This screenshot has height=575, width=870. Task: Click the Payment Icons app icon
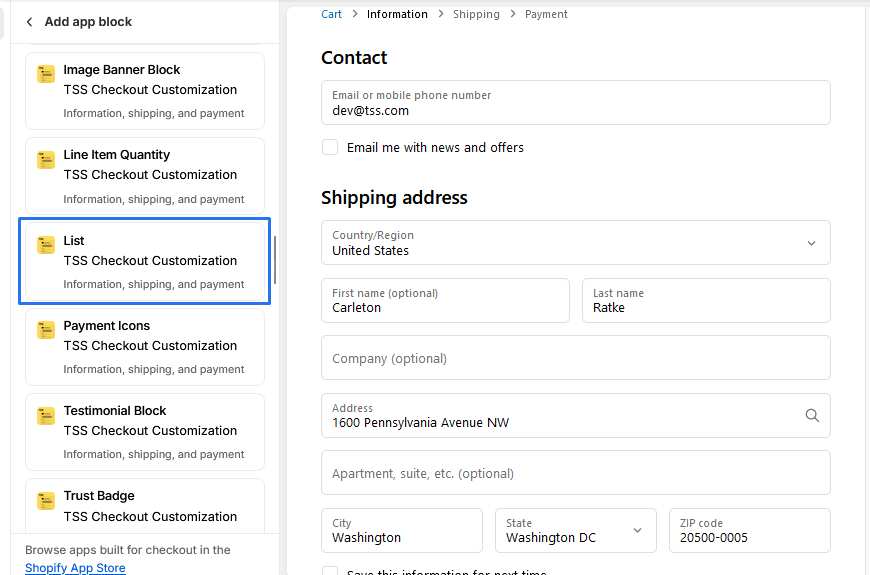(46, 330)
